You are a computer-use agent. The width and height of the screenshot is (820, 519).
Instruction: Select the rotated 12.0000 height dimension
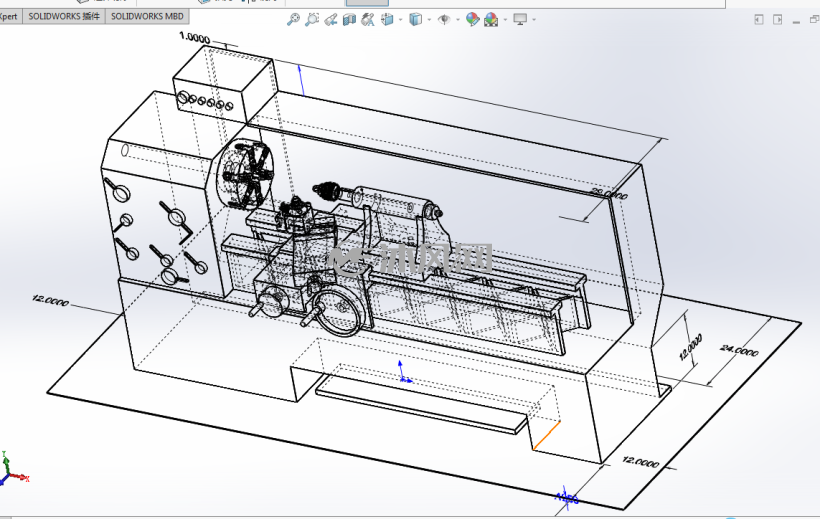click(x=690, y=347)
